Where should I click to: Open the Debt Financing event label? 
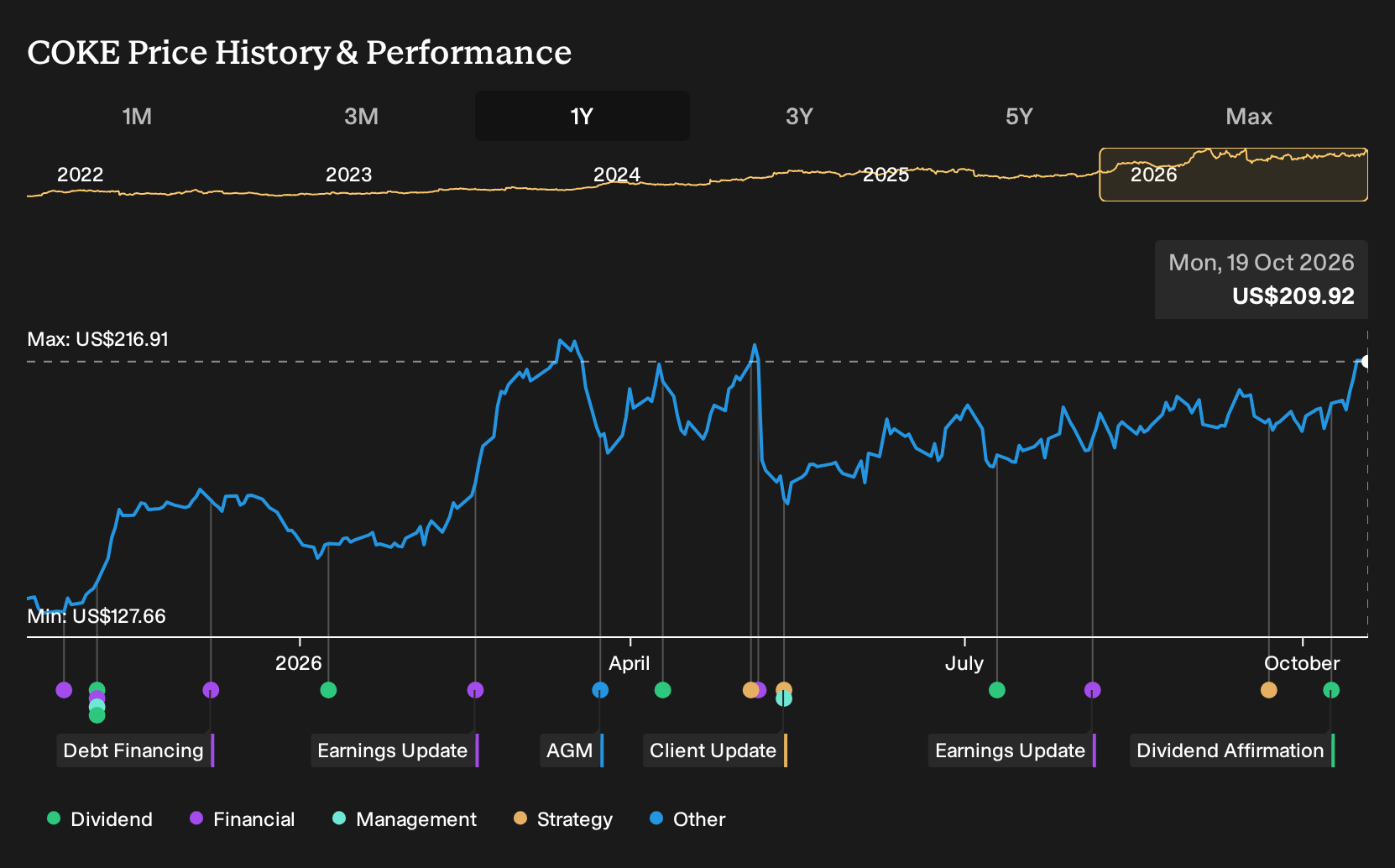point(136,750)
